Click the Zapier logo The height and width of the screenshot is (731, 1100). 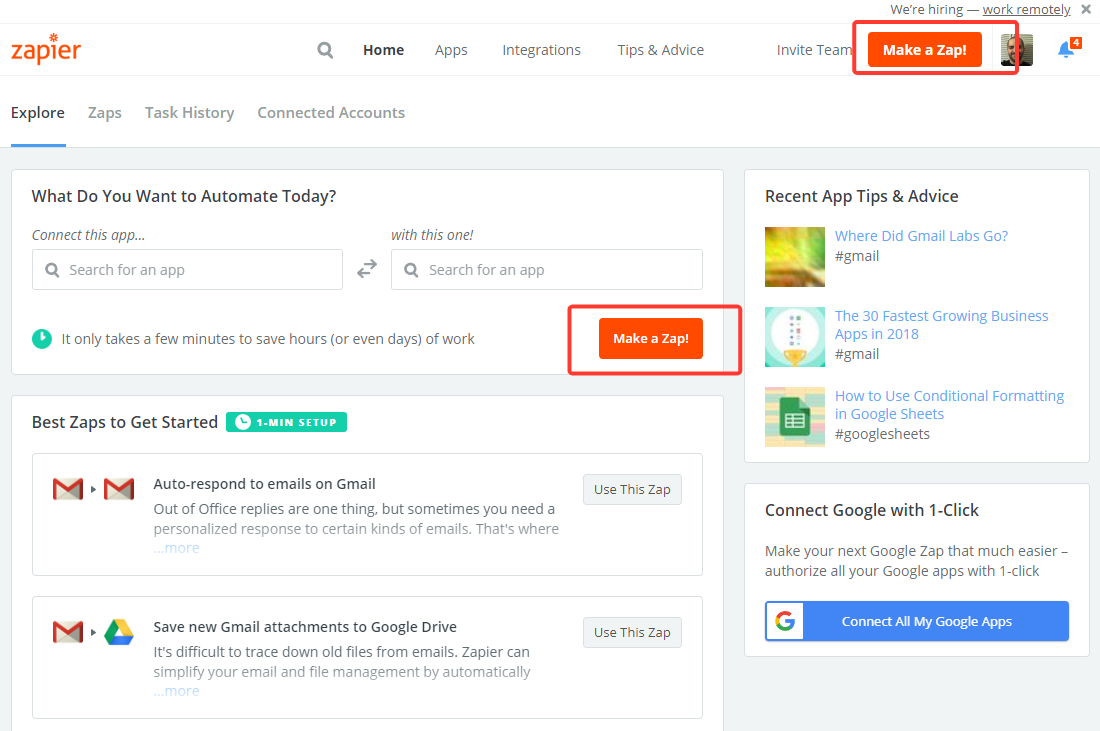46,48
